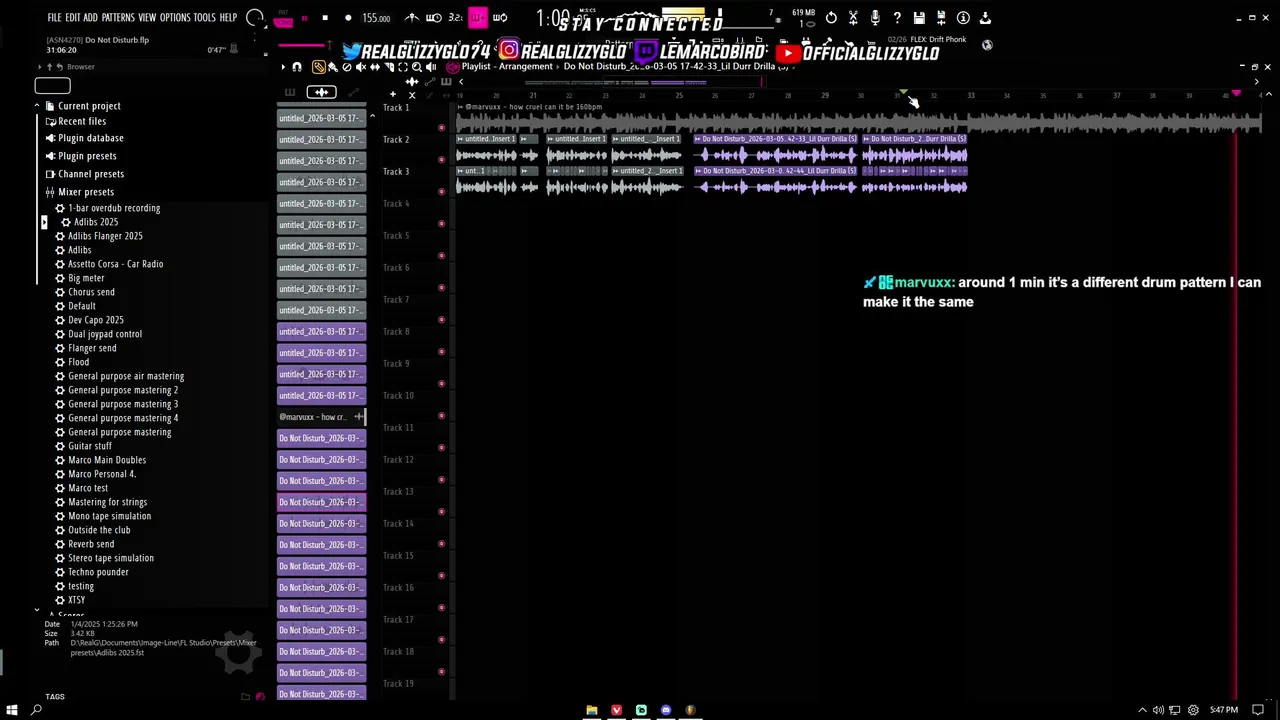The height and width of the screenshot is (720, 1280).
Task: Select the Techno pounder preset
Action: [x=98, y=572]
